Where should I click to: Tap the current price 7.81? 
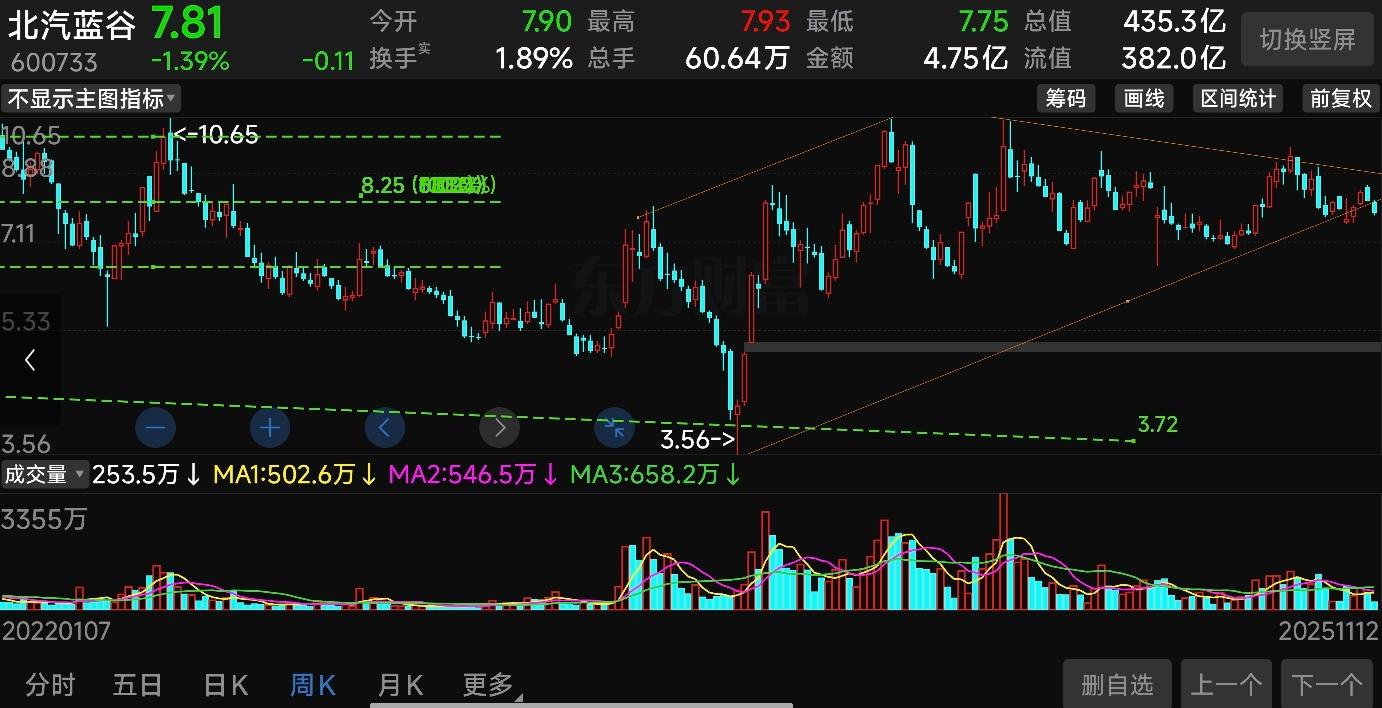coord(188,22)
